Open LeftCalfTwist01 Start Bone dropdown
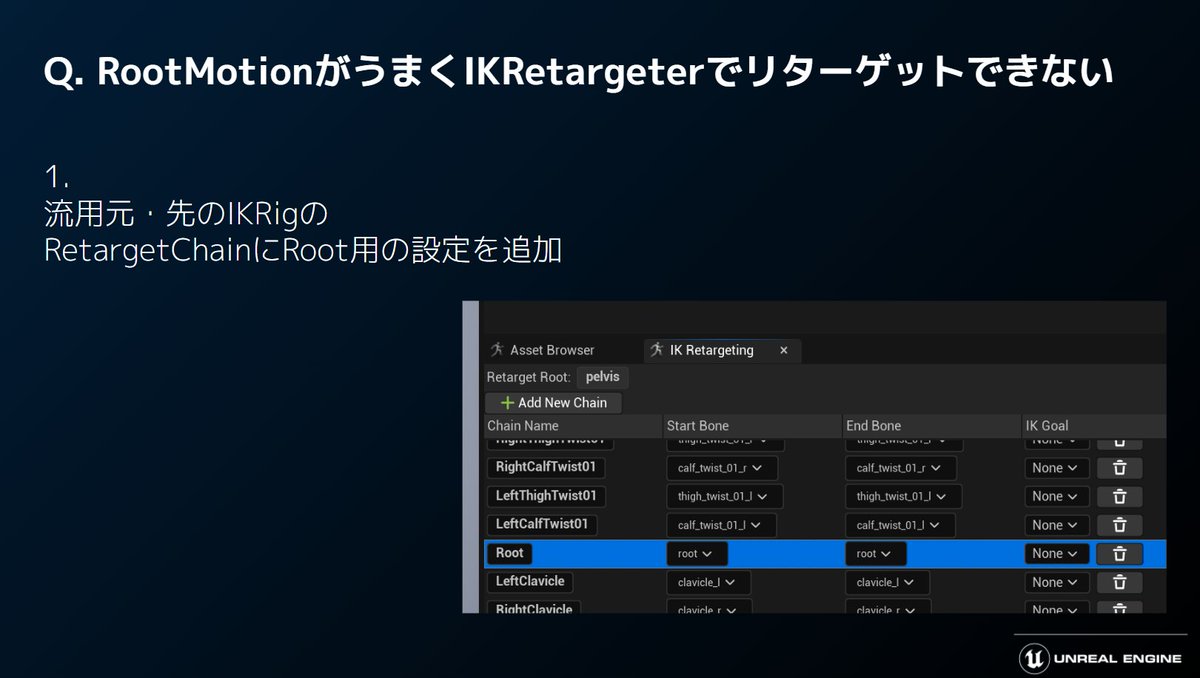 point(721,525)
